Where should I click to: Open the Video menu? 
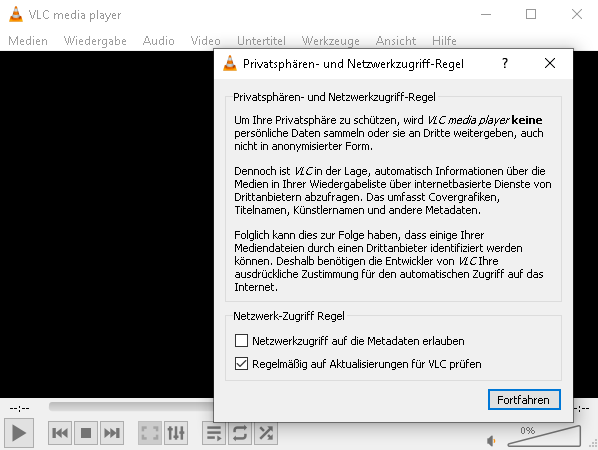[x=206, y=40]
